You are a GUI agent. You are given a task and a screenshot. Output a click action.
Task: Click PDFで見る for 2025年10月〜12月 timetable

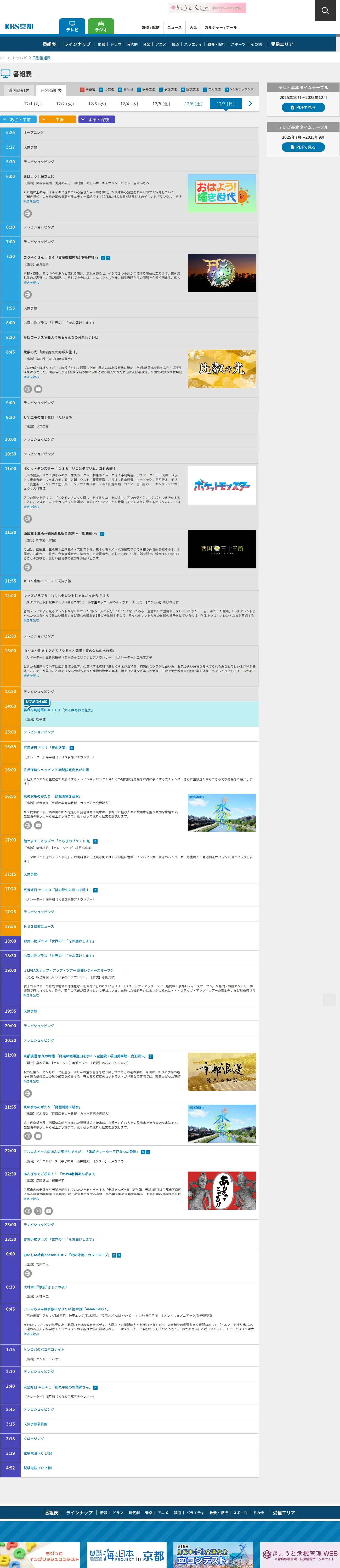(303, 108)
